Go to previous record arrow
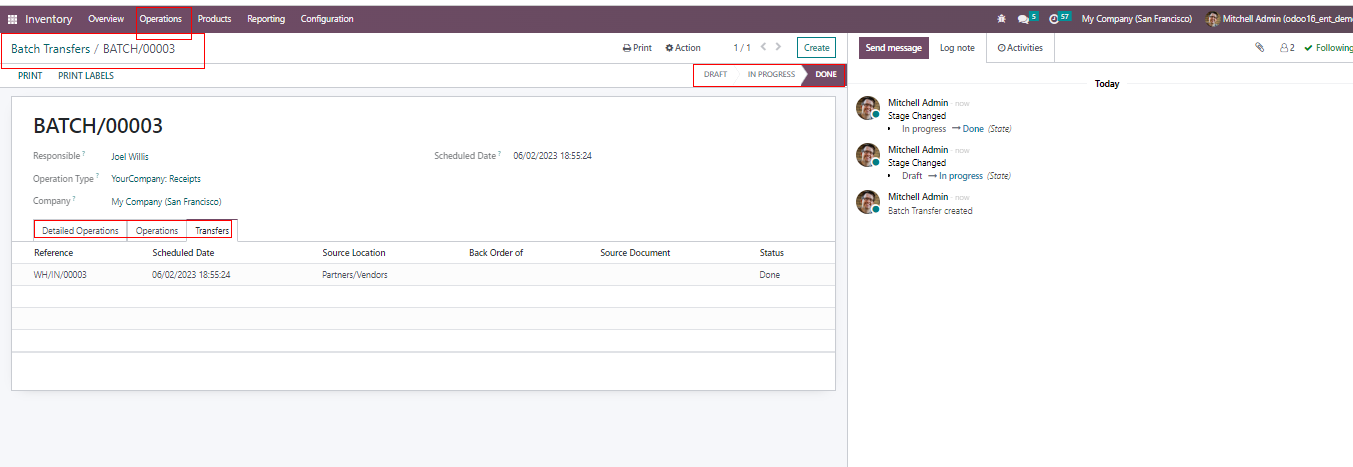Screen dimensions: 1353x467 (764, 47)
